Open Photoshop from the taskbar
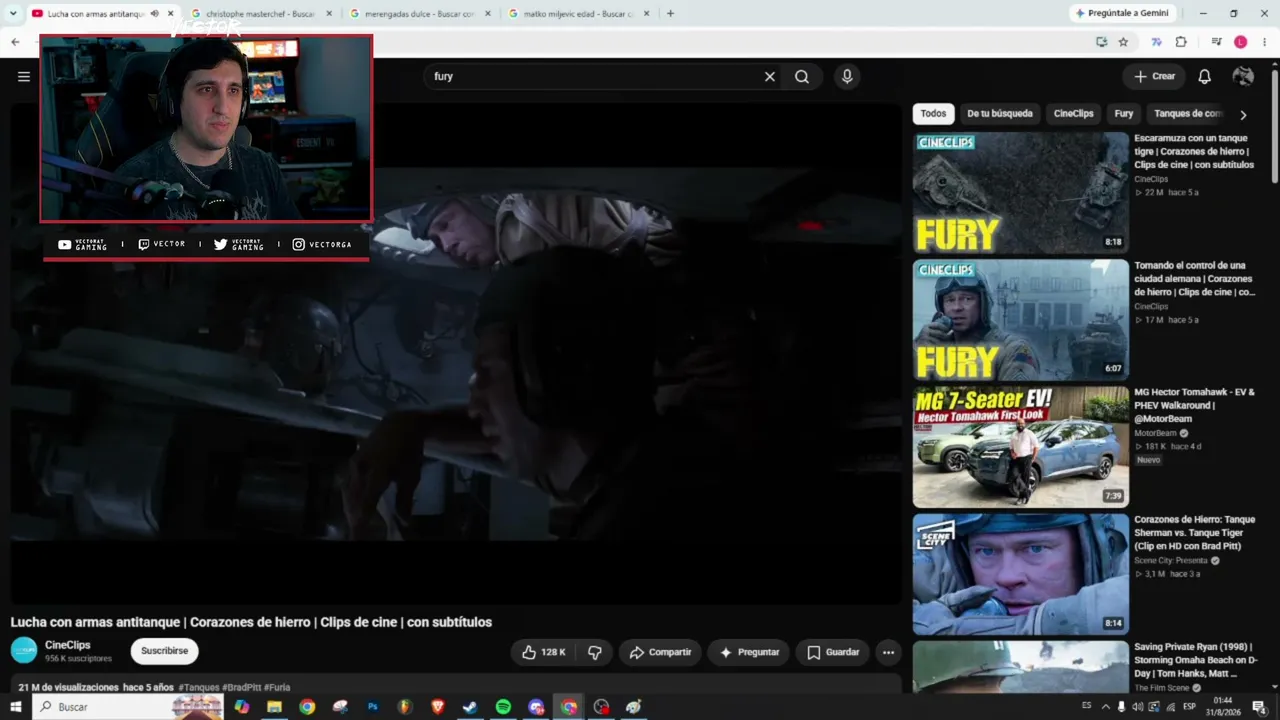This screenshot has width=1280, height=720. pos(372,707)
